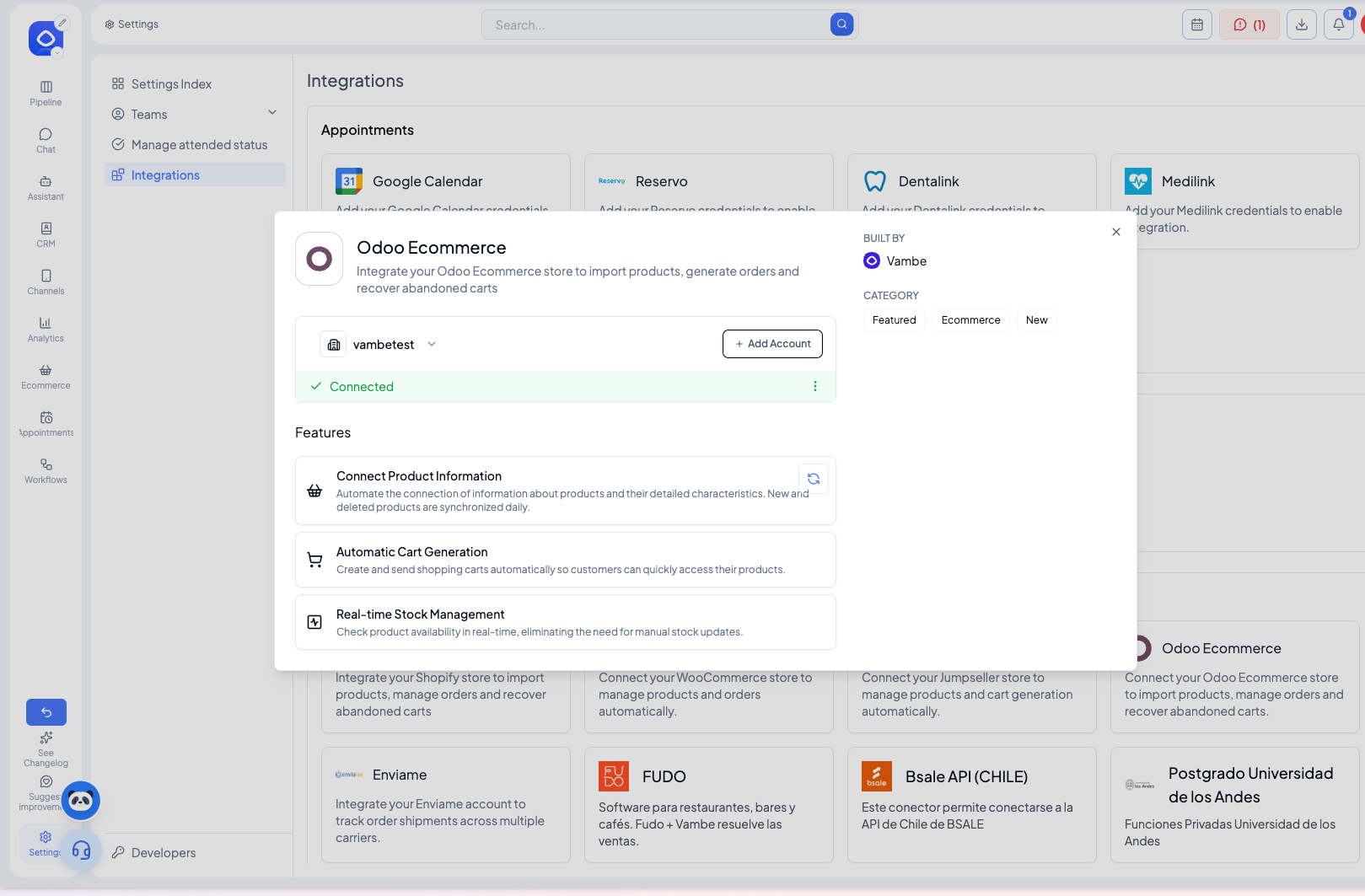Click the download icon in top bar
The width and height of the screenshot is (1365, 896).
[x=1301, y=25]
